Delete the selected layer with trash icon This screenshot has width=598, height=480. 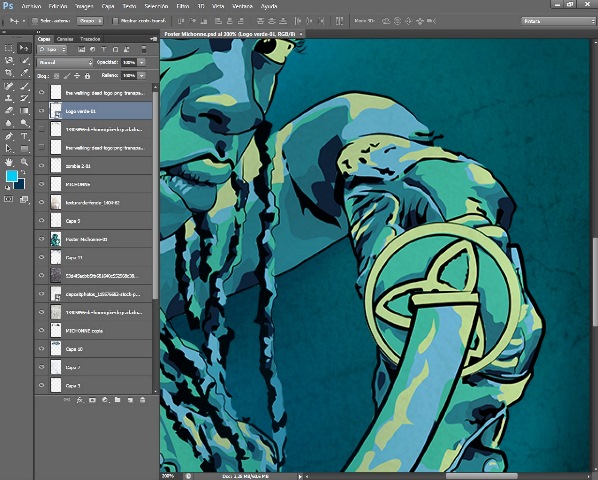click(x=142, y=400)
